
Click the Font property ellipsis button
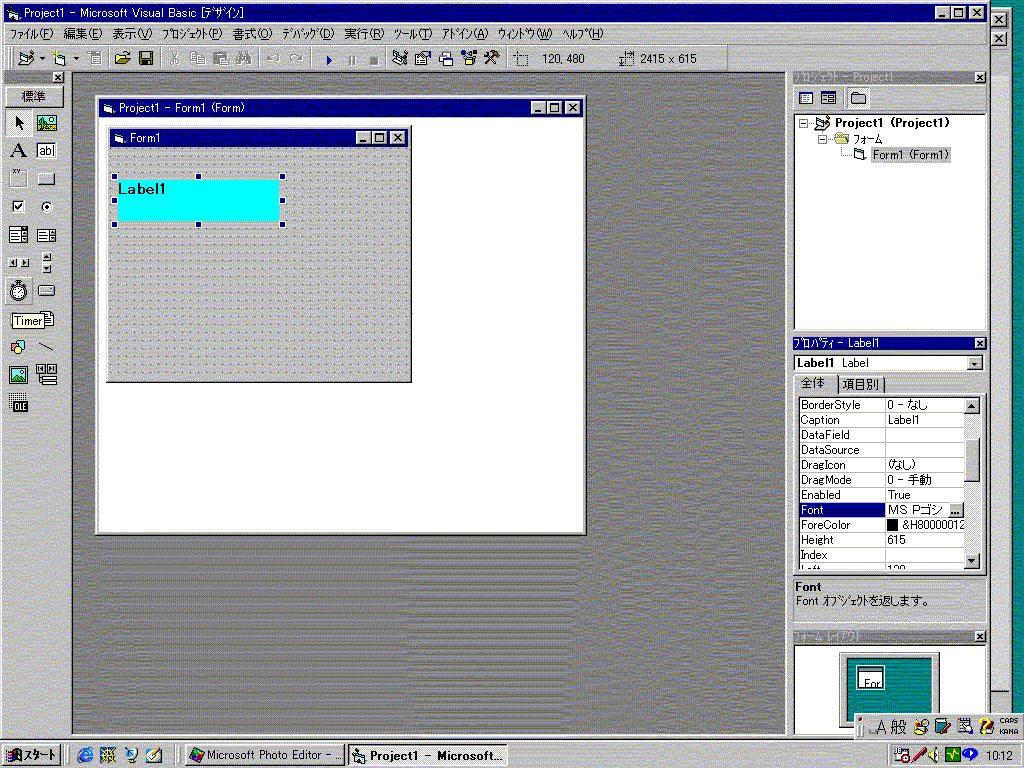point(955,510)
